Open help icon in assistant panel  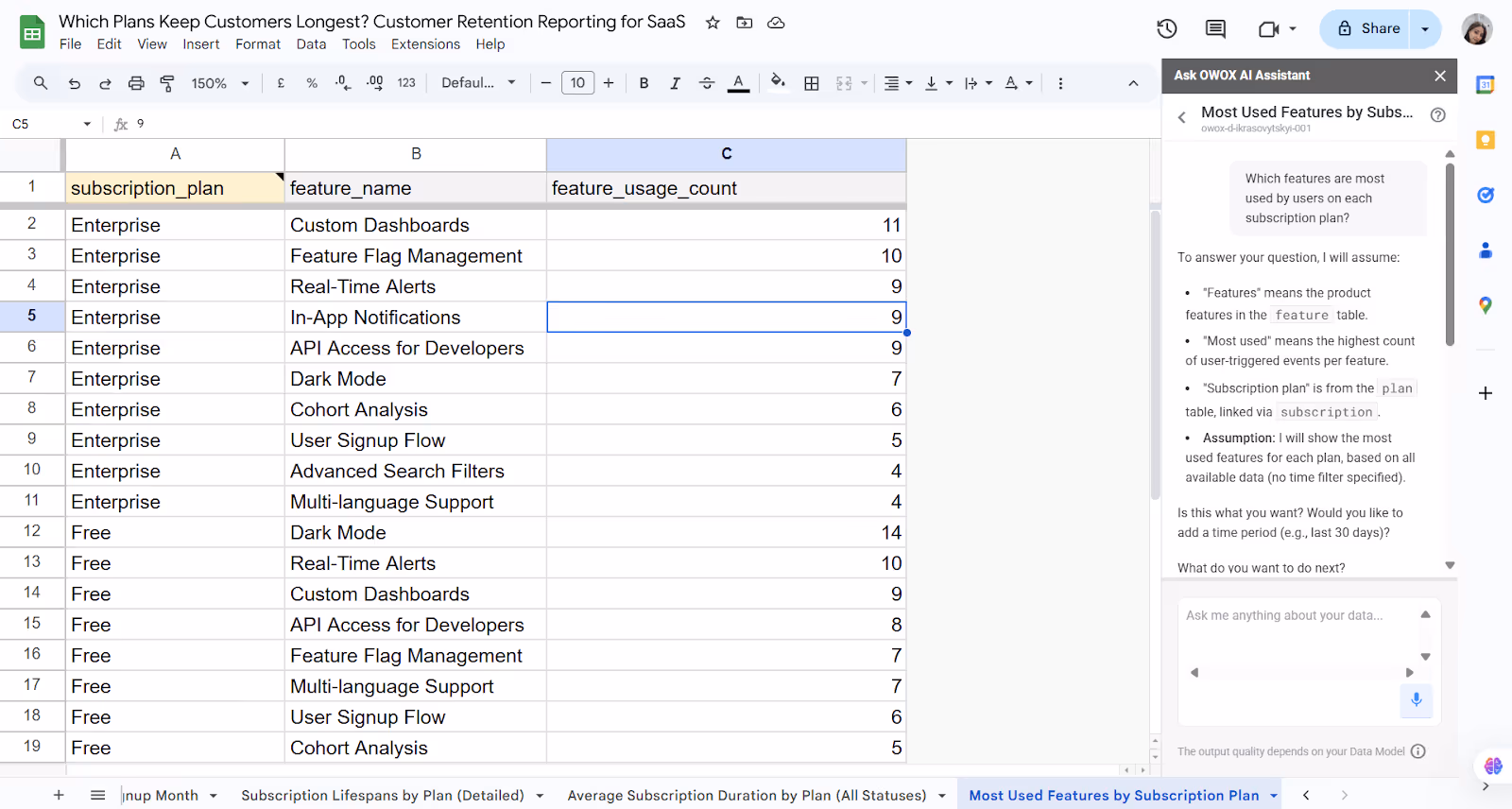point(1437,115)
